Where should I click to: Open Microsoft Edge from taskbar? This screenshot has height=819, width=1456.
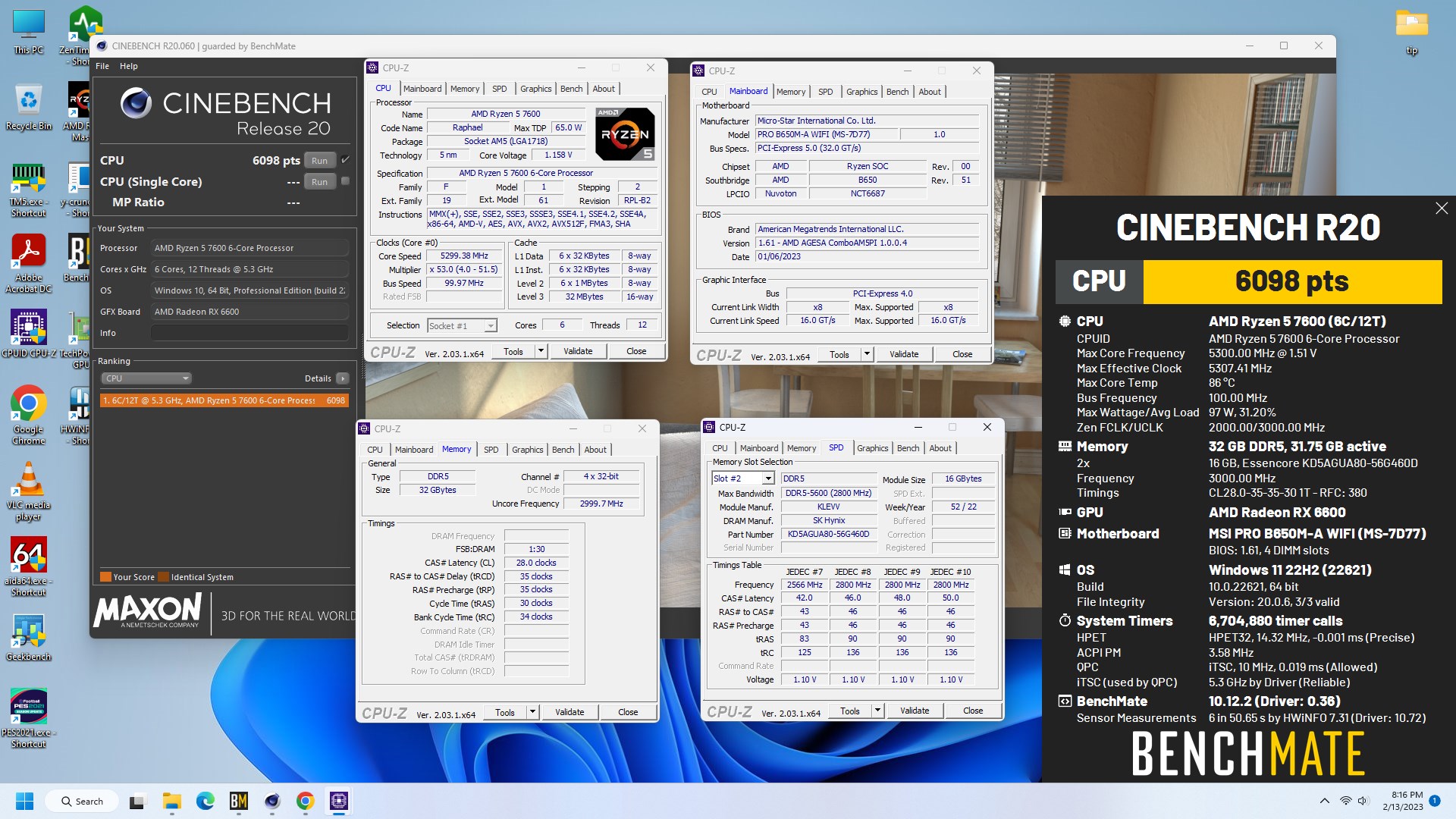click(206, 801)
